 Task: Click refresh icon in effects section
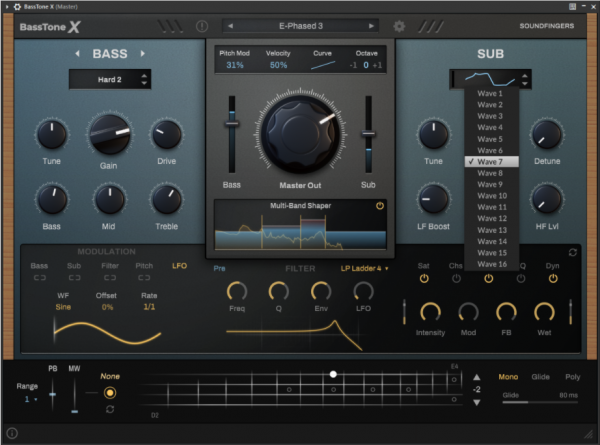[x=572, y=253]
